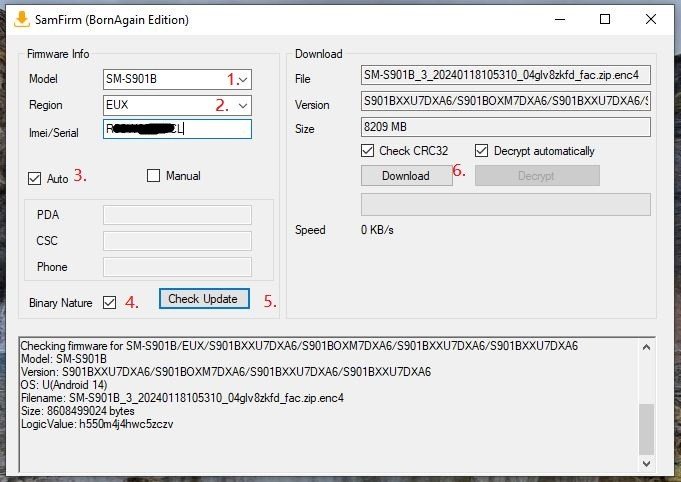Disable the Check CRC32 checkbox

[x=368, y=151]
